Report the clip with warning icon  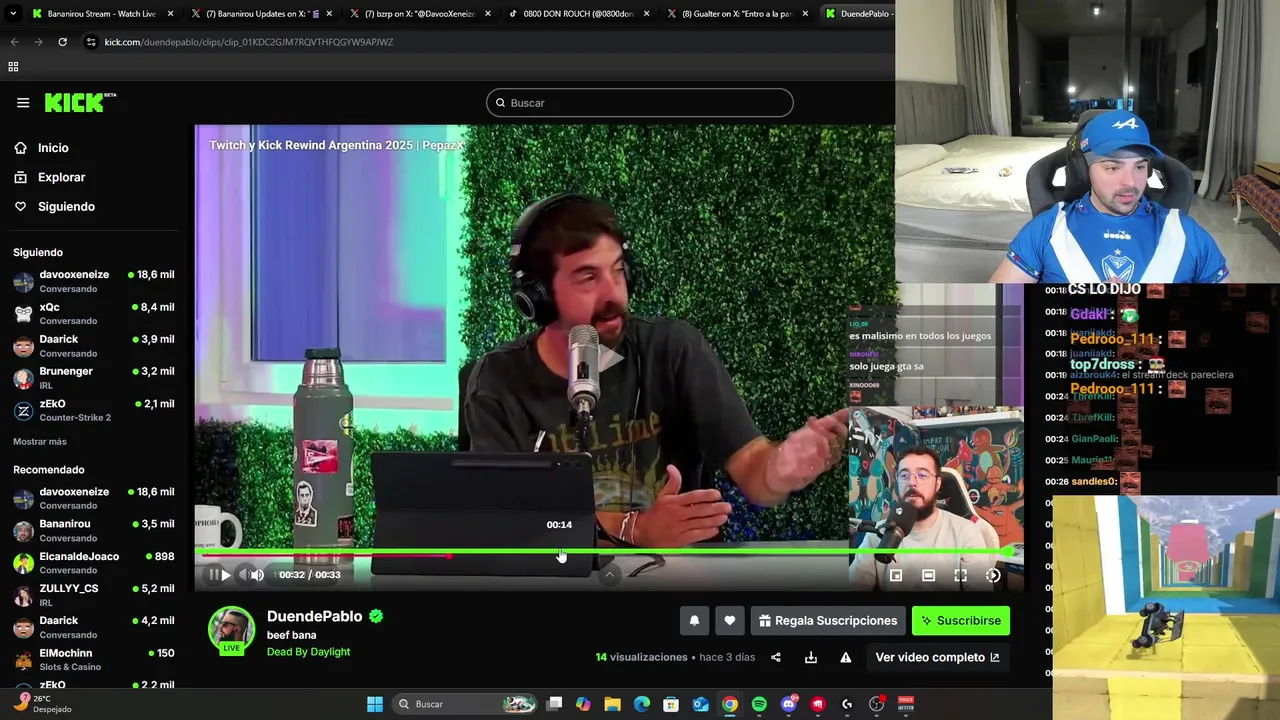pos(846,657)
